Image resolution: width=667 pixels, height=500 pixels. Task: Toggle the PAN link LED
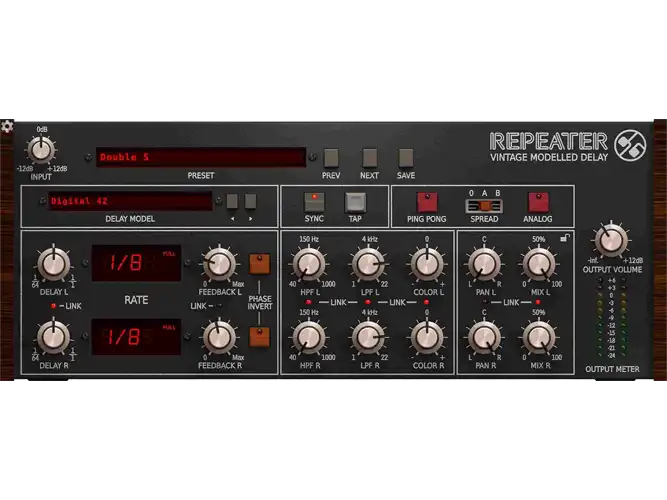click(x=485, y=302)
